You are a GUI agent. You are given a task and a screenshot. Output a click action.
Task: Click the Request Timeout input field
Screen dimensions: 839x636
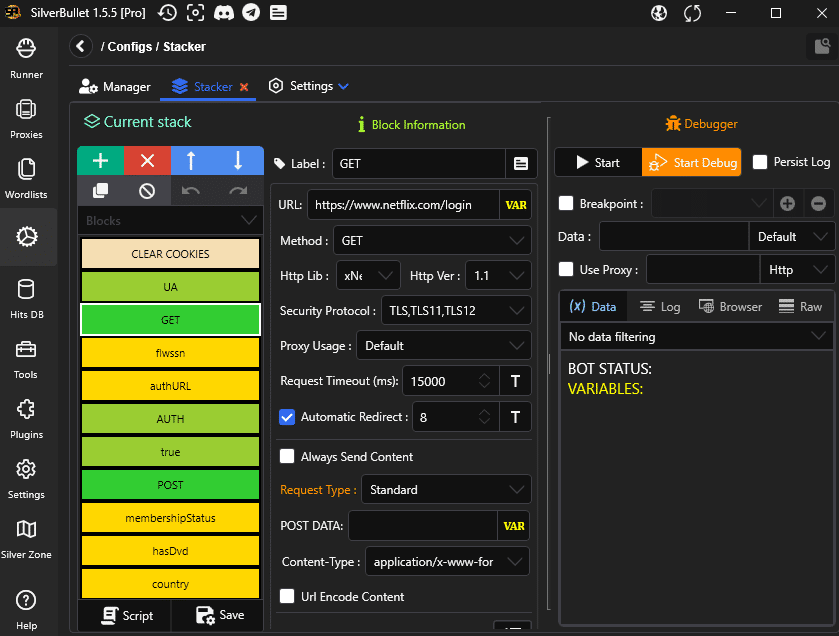(x=437, y=381)
